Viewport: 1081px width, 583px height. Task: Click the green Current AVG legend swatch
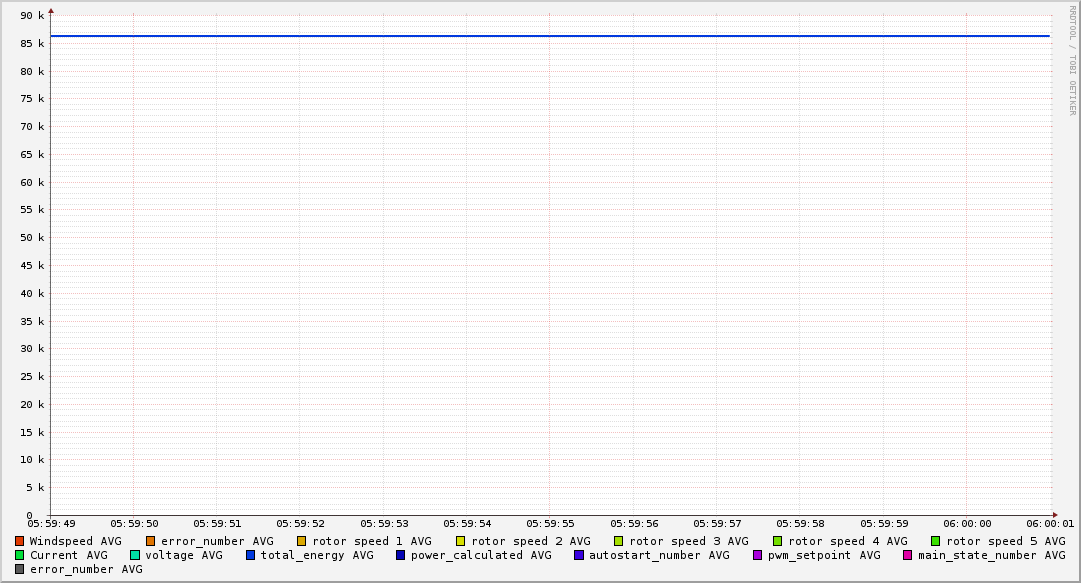(20, 555)
